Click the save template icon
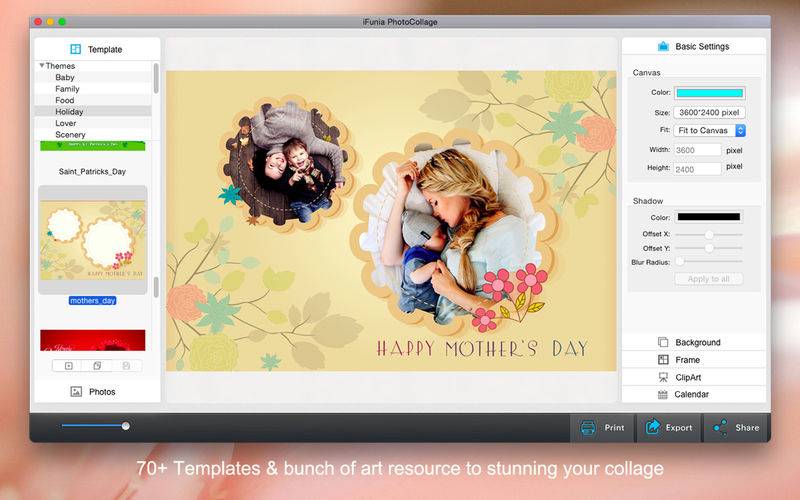The image size is (800, 500). coord(126,365)
